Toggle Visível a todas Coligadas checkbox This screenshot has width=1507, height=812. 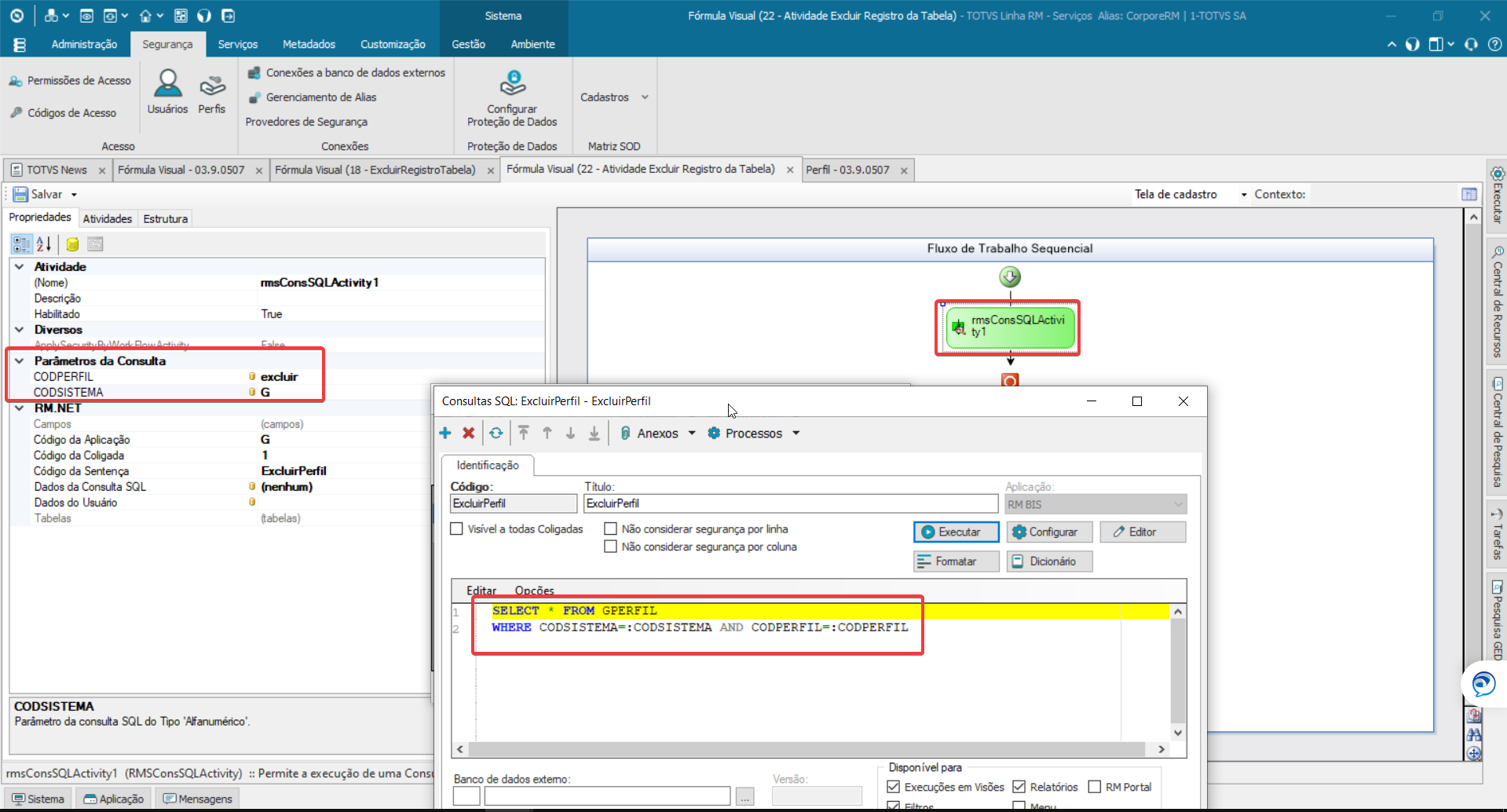click(456, 529)
